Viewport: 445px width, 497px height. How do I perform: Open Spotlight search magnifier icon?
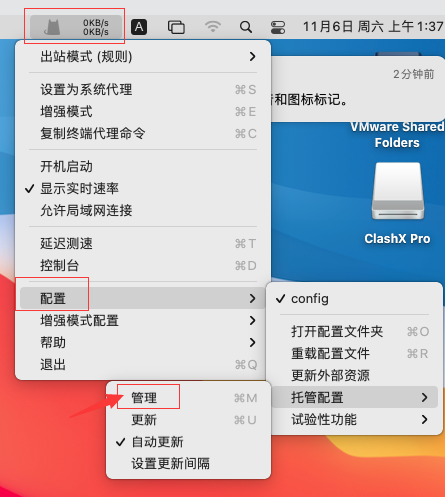tap(246, 27)
